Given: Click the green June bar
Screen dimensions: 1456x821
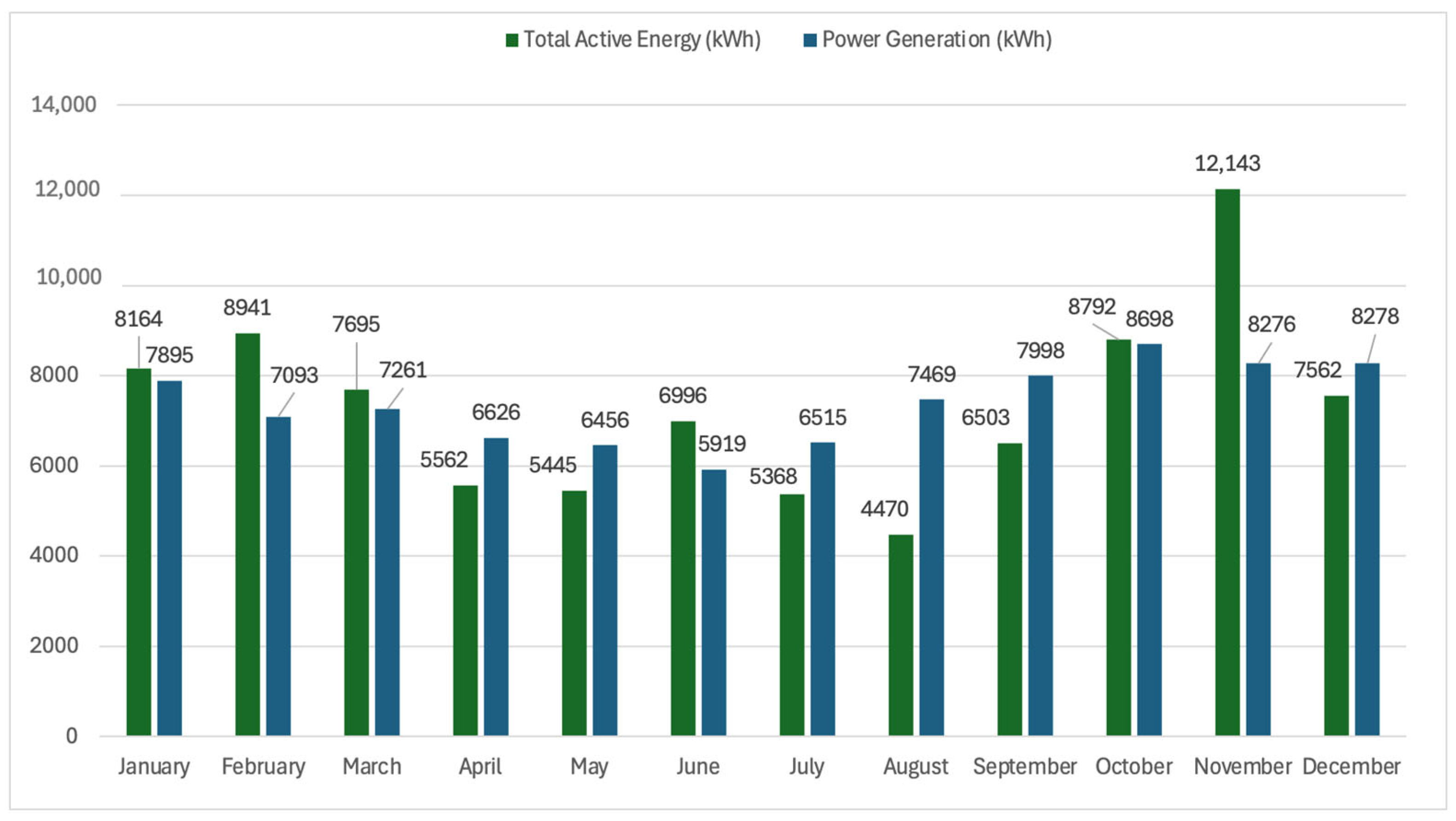Looking at the screenshot, I should pos(683,578).
